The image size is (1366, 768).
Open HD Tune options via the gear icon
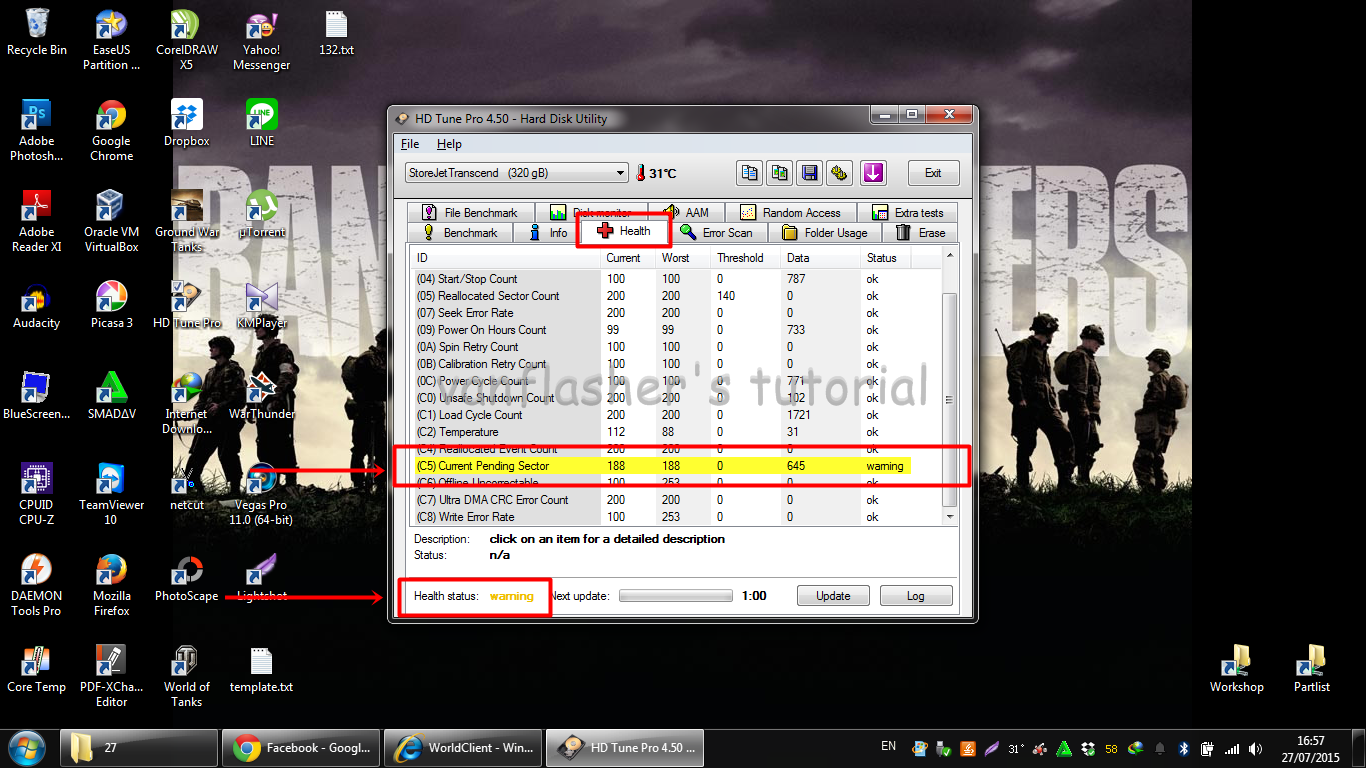[839, 173]
